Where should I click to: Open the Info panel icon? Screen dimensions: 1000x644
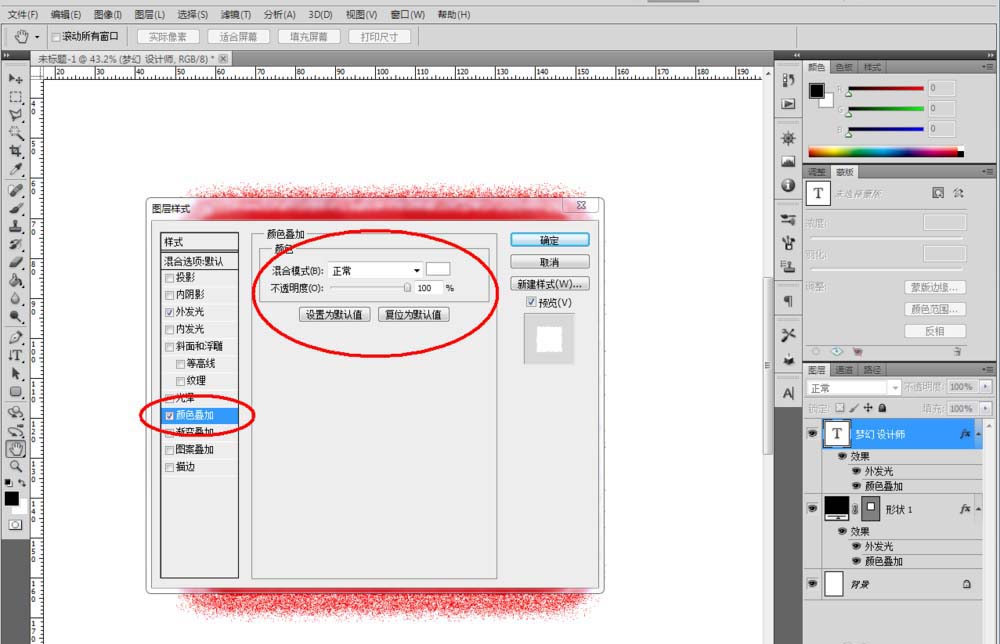coord(788,186)
